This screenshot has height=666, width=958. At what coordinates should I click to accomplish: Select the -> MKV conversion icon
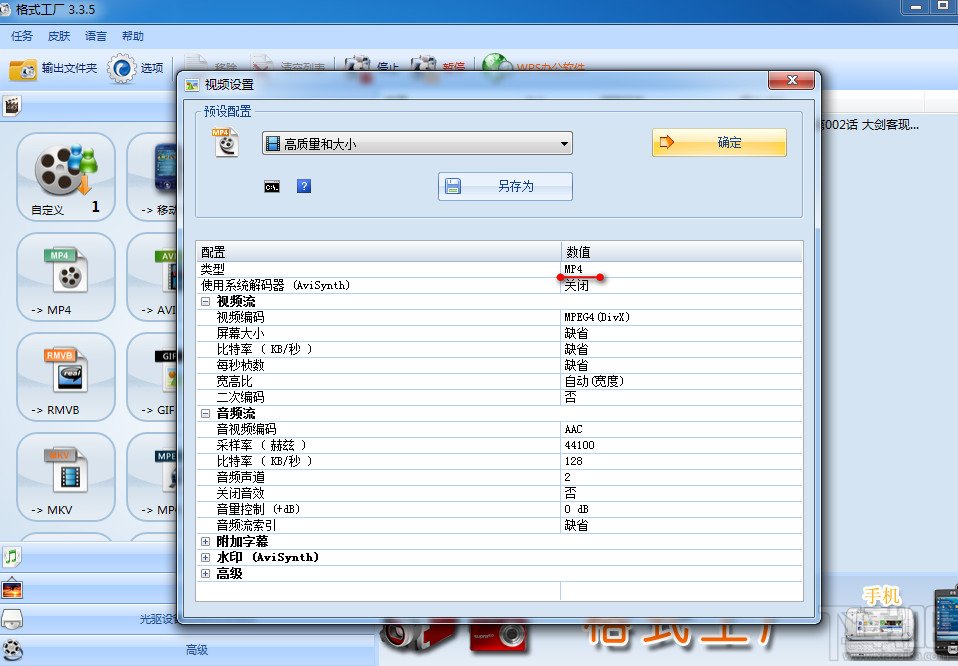66,470
